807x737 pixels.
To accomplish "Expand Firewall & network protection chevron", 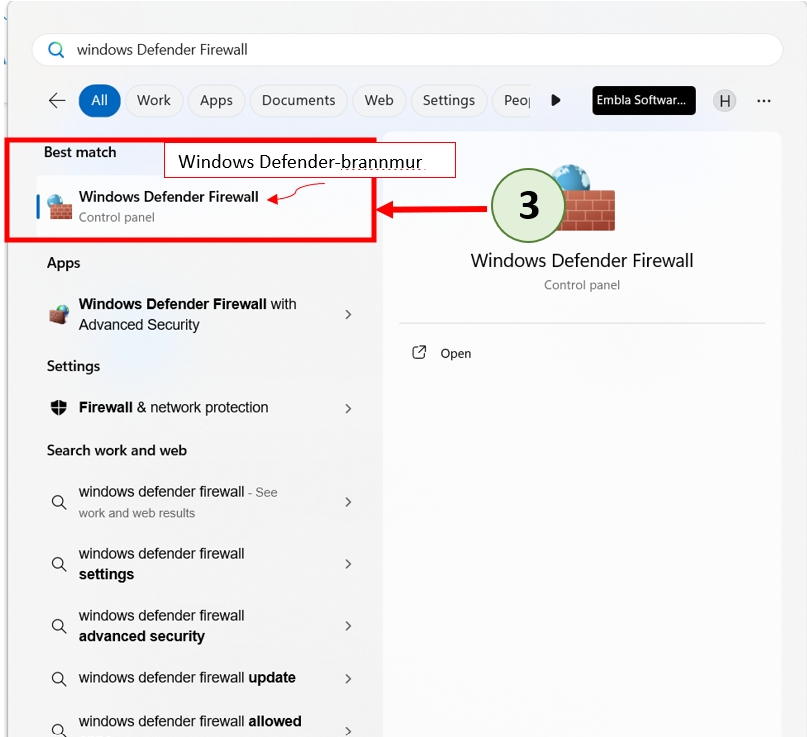I will [348, 408].
